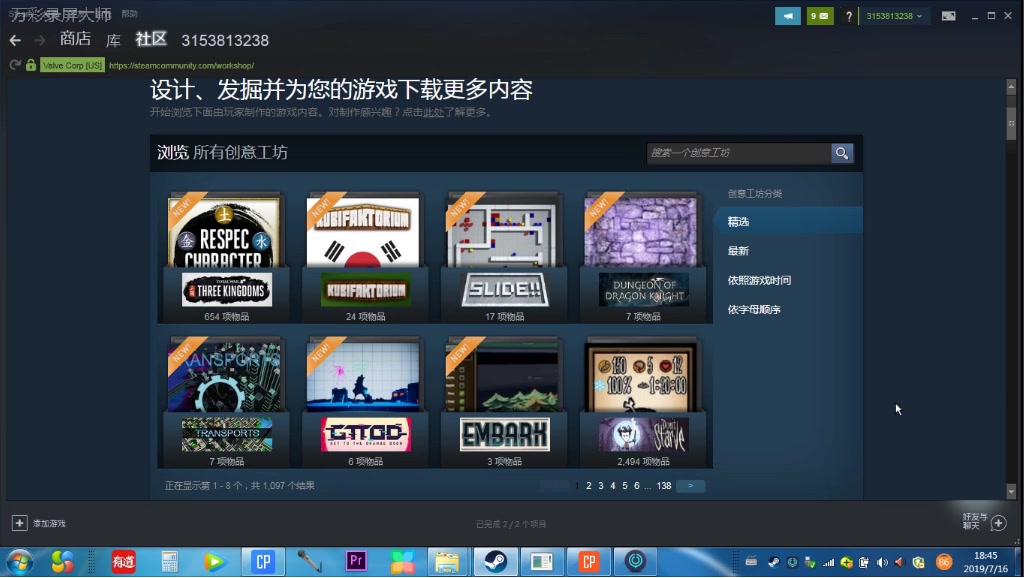Open Adobe Premiere Pro from the taskbar

click(x=355, y=562)
